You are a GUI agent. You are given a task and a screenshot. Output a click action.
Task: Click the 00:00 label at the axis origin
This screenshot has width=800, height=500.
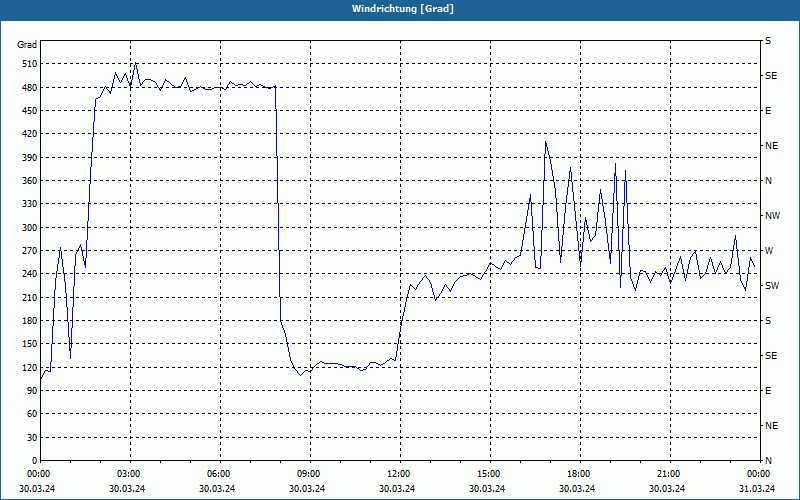tap(38, 474)
